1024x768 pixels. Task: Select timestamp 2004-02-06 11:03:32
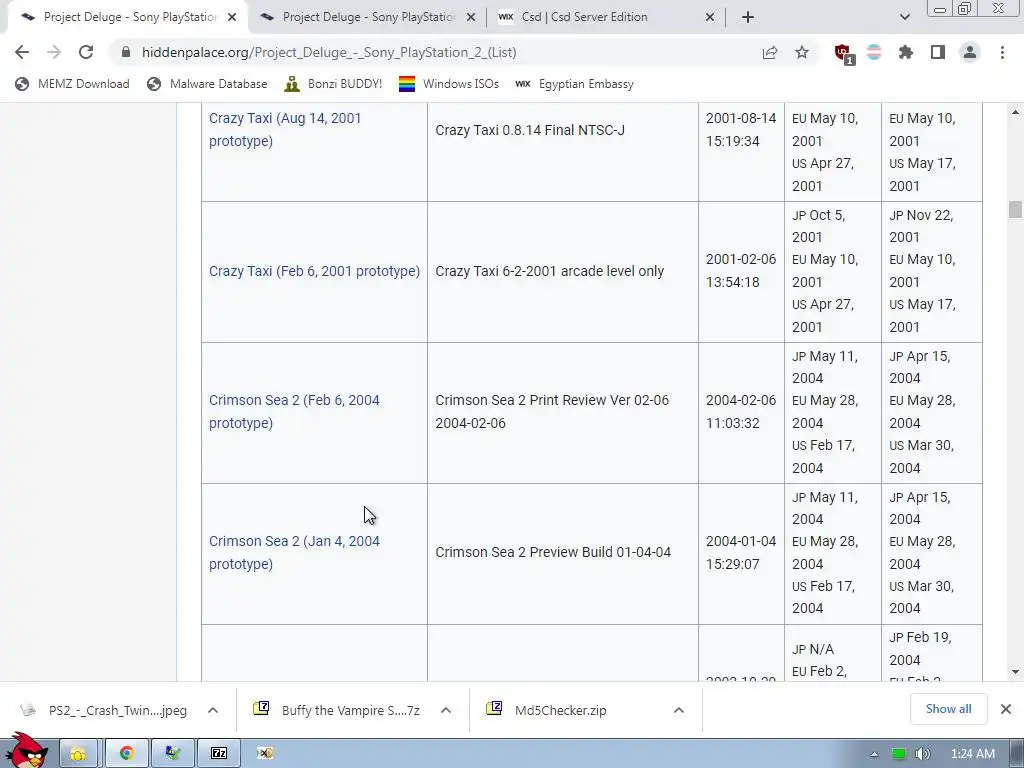click(x=741, y=411)
